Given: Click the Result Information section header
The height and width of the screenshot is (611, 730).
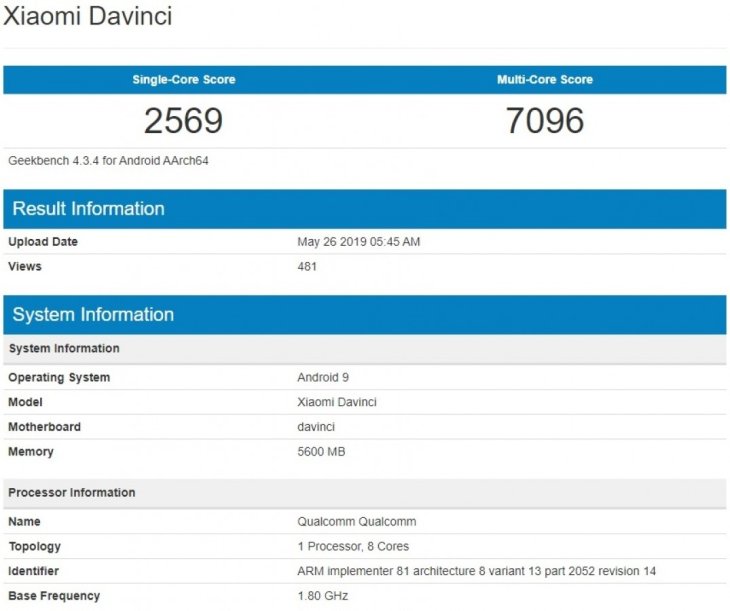Looking at the screenshot, I should [89, 209].
